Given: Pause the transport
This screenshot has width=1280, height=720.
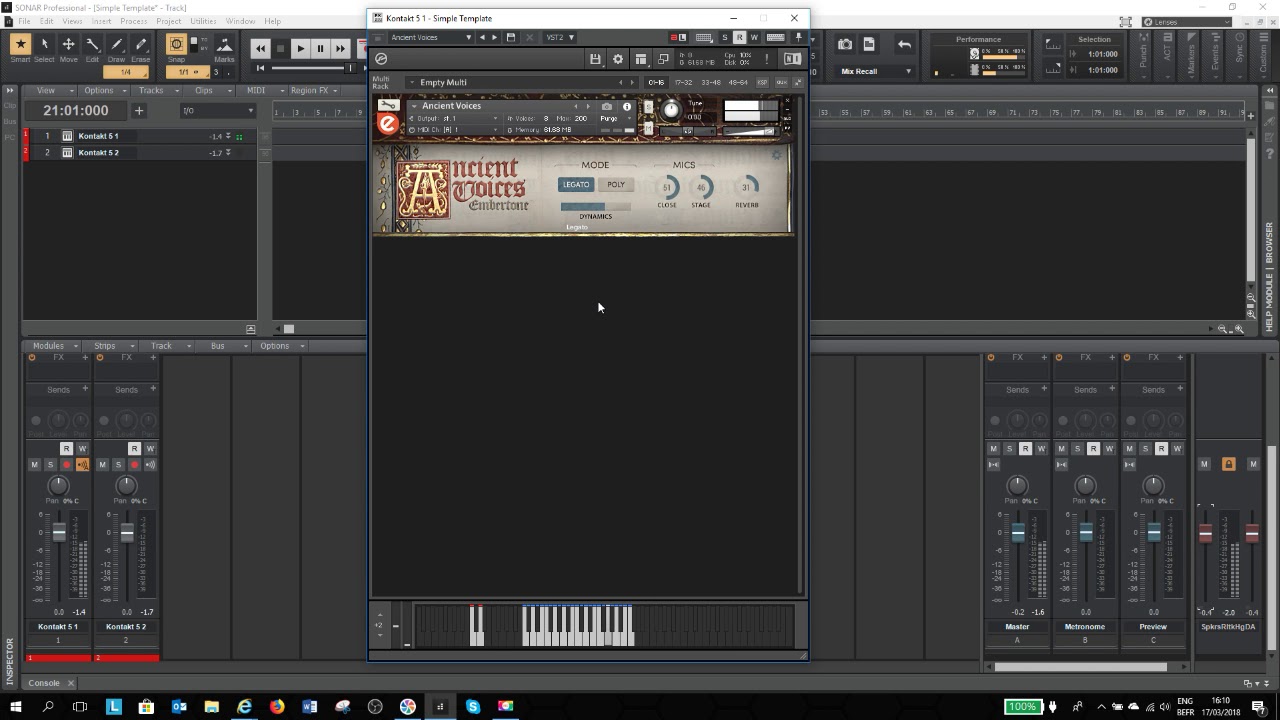Looking at the screenshot, I should click(320, 48).
